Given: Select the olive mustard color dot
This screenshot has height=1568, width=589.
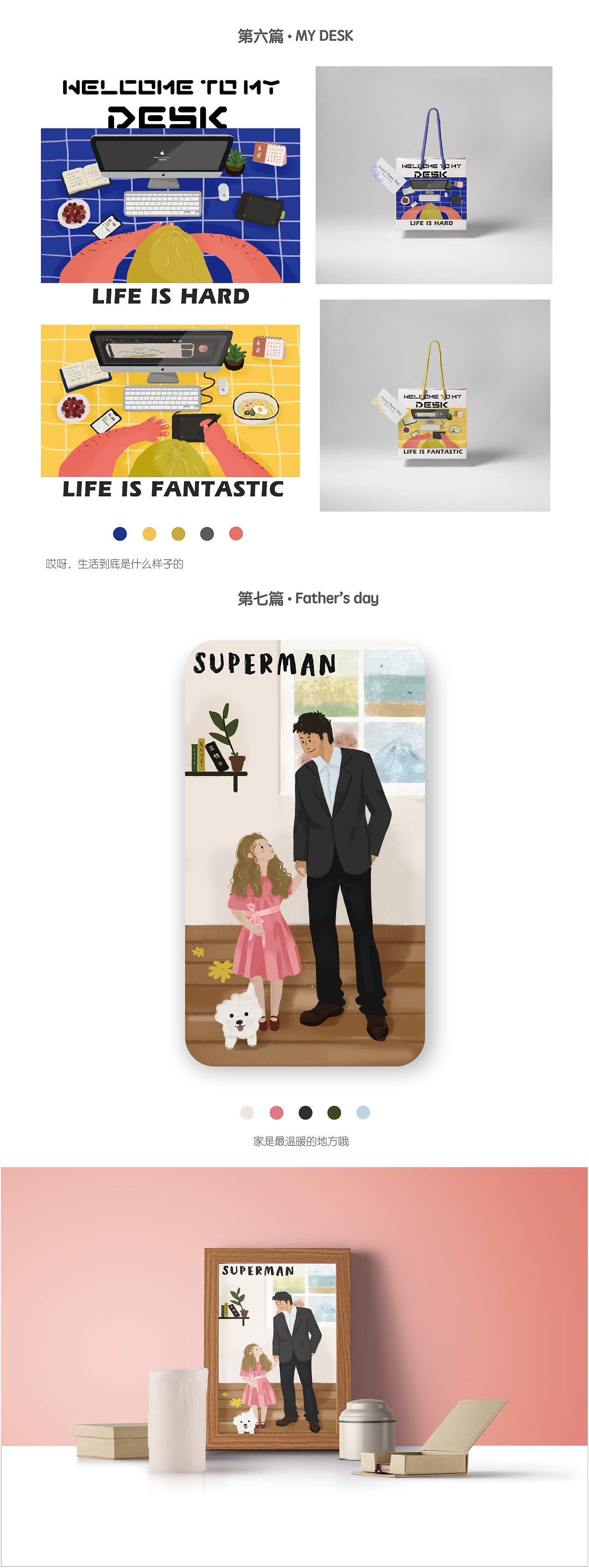Looking at the screenshot, I should [178, 534].
